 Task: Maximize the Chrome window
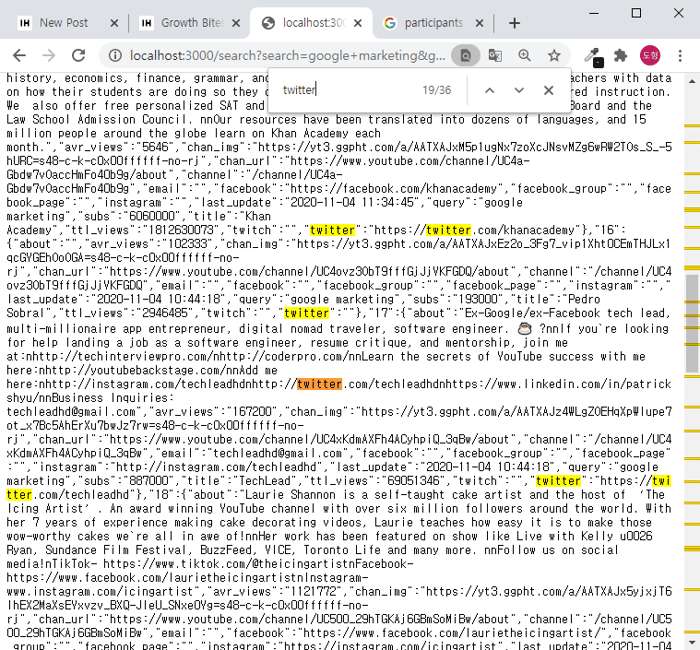(x=636, y=13)
